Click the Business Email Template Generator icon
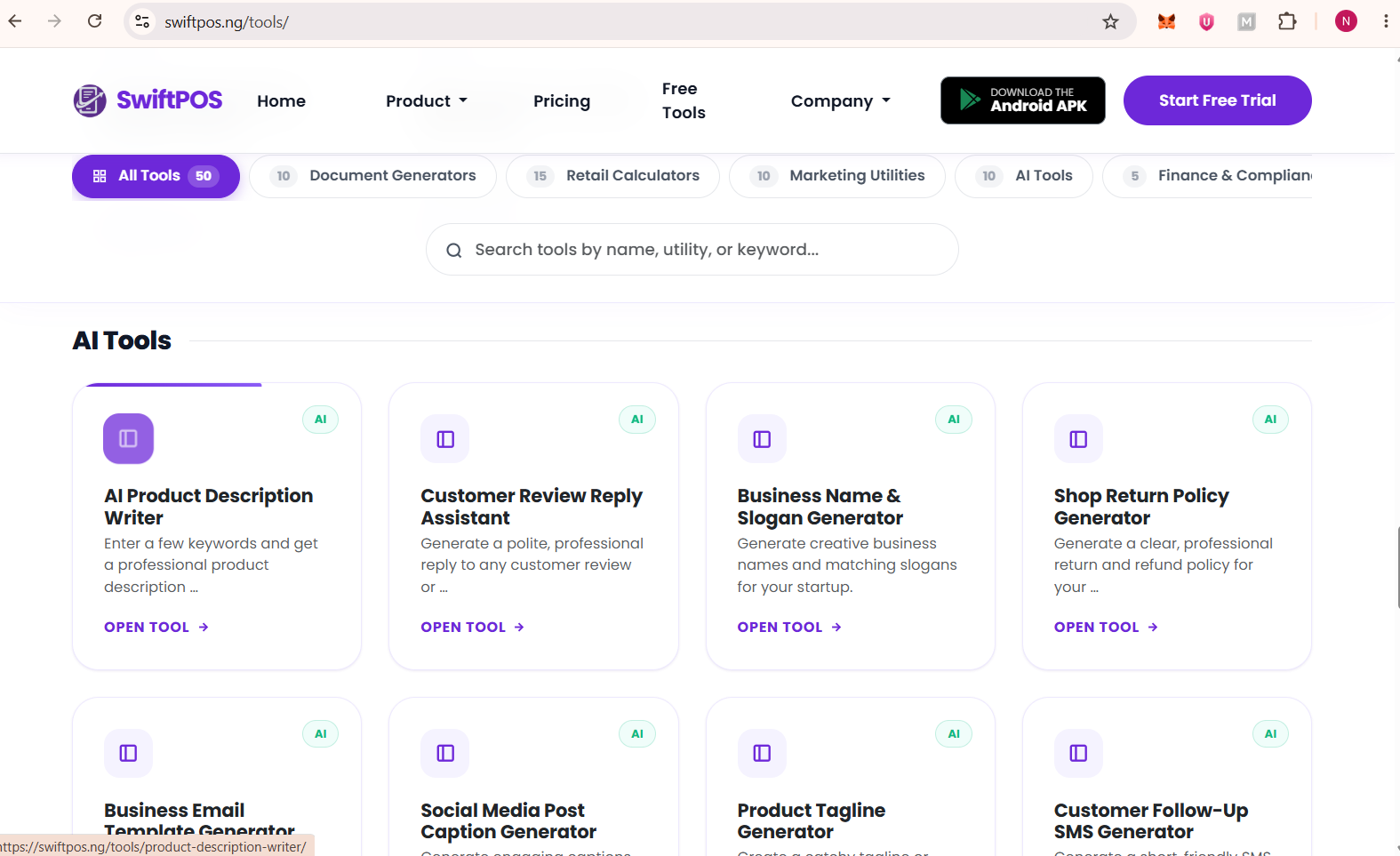Viewport: 1400px width, 856px height. 128,753
